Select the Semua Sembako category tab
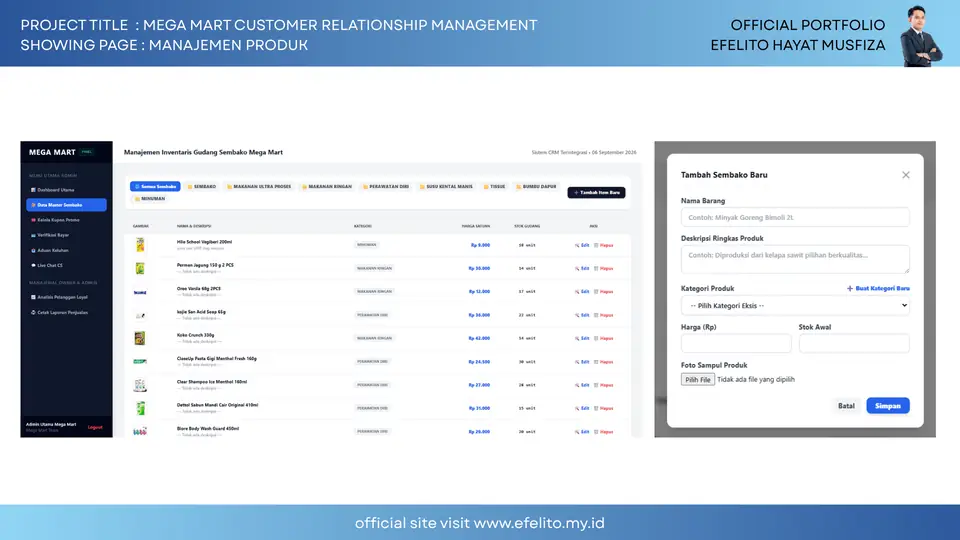The height and width of the screenshot is (540, 960). coord(155,187)
